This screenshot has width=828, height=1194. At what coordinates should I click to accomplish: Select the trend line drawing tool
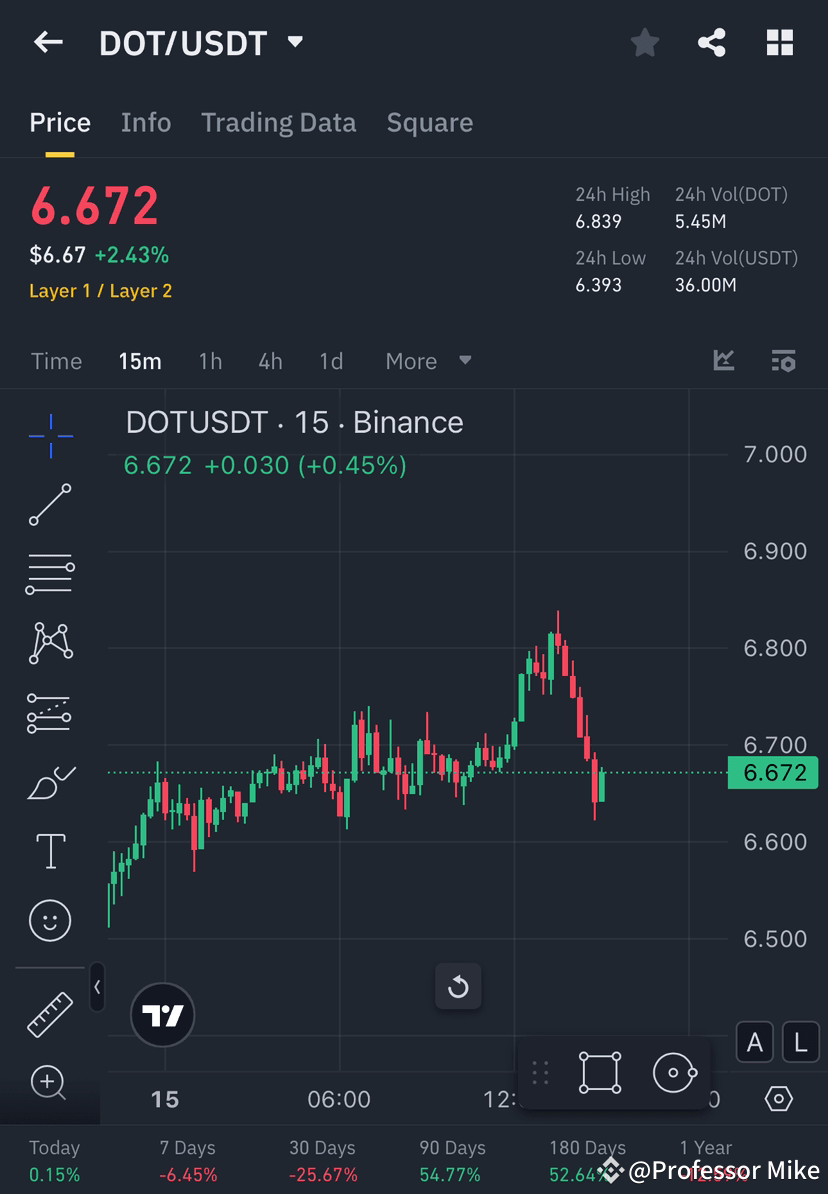pos(50,505)
